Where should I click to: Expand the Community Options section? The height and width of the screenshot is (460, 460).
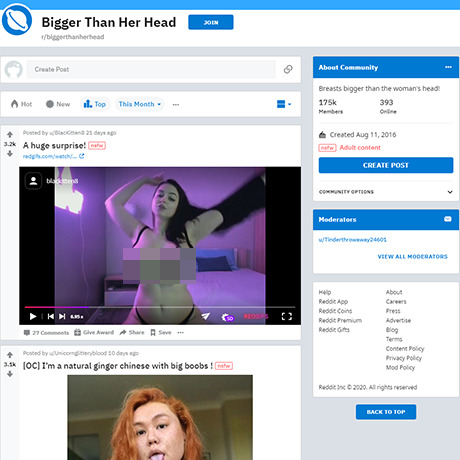pyautogui.click(x=386, y=192)
